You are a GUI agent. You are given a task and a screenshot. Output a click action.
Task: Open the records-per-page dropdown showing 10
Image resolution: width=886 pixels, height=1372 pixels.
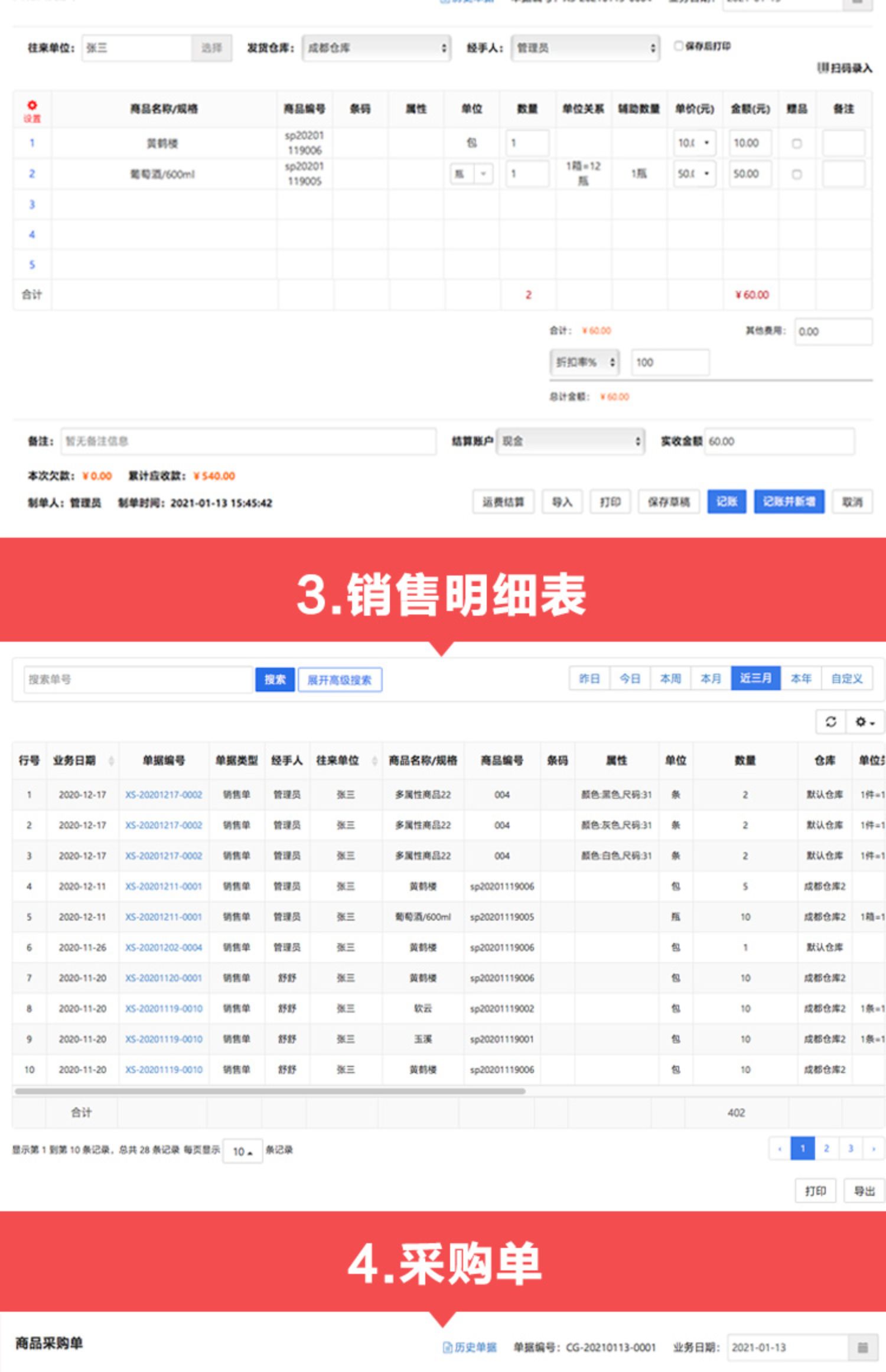[242, 1151]
